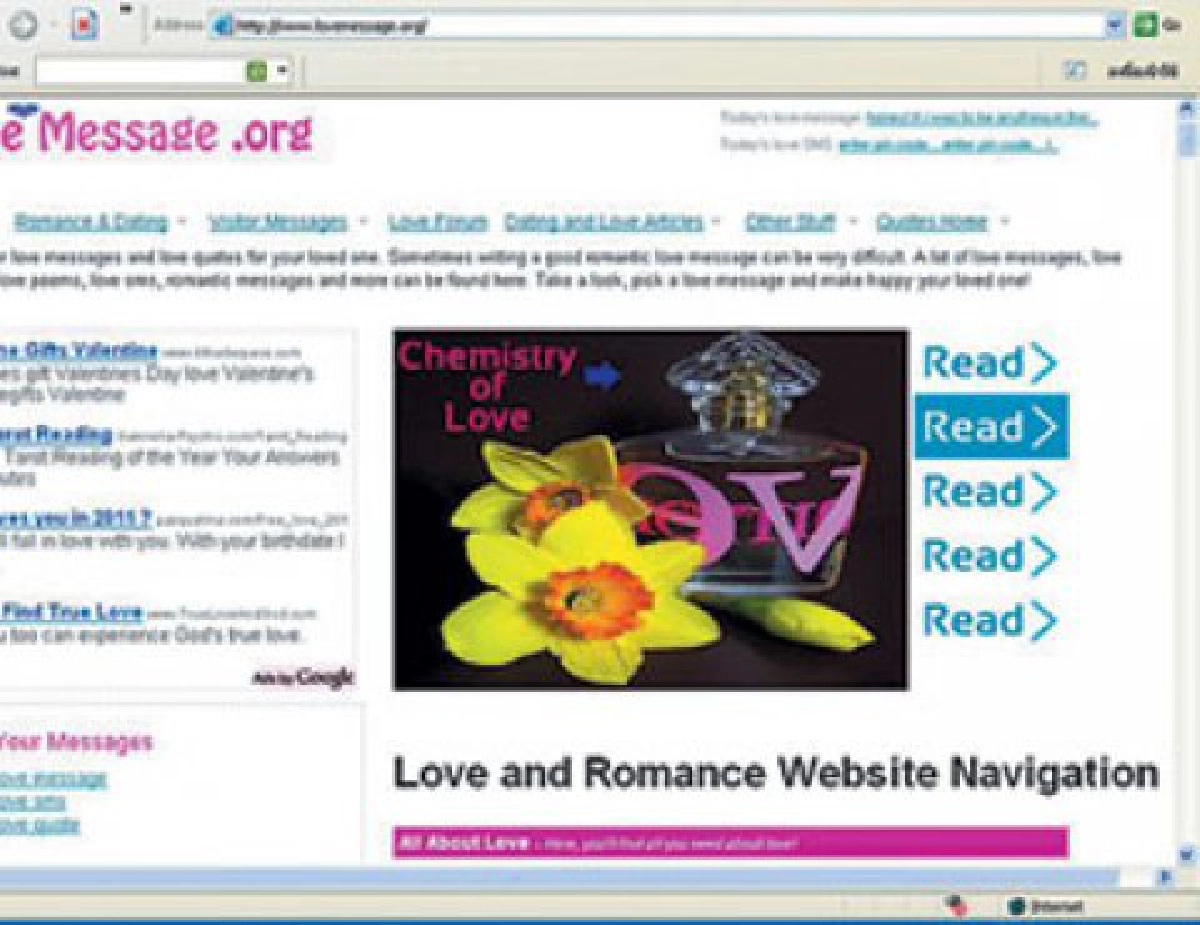
Task: Open the address bar dropdown arrow
Action: pyautogui.click(x=1116, y=26)
